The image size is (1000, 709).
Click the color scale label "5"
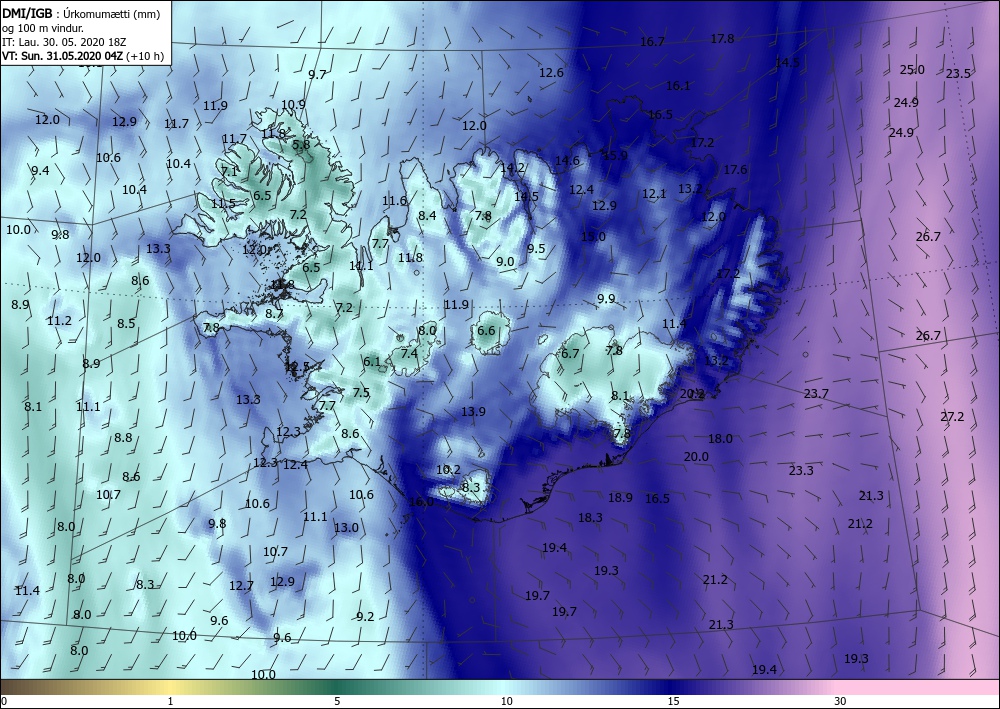click(x=337, y=701)
